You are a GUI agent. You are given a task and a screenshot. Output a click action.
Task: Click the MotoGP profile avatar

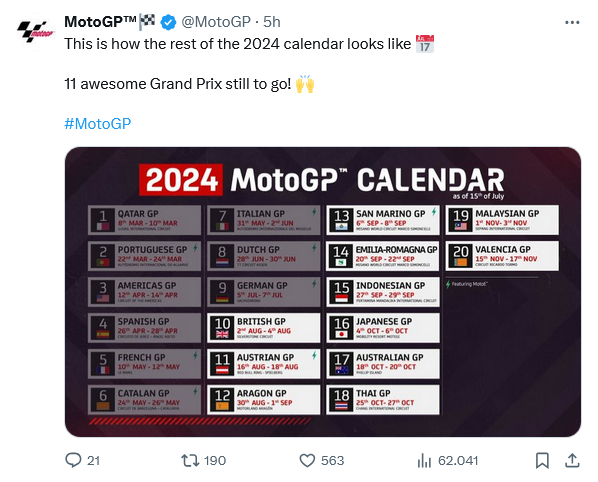click(x=35, y=32)
